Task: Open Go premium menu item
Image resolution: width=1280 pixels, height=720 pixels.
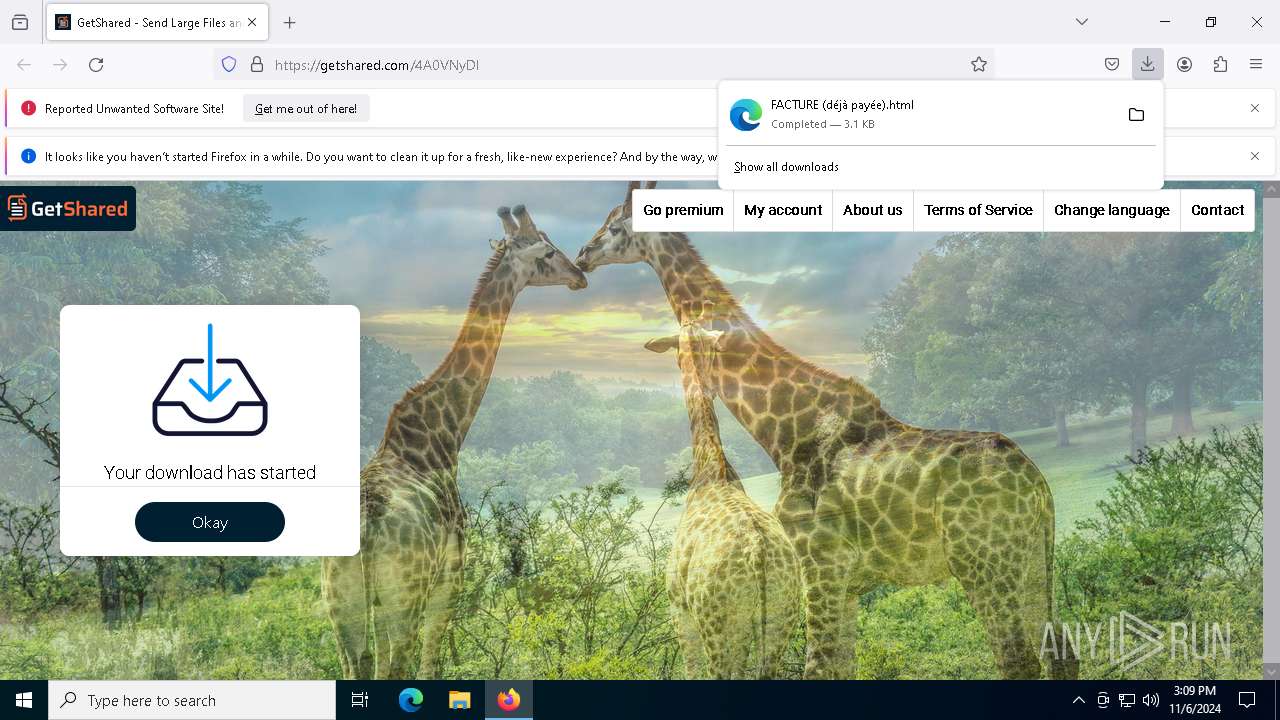Action: (683, 210)
